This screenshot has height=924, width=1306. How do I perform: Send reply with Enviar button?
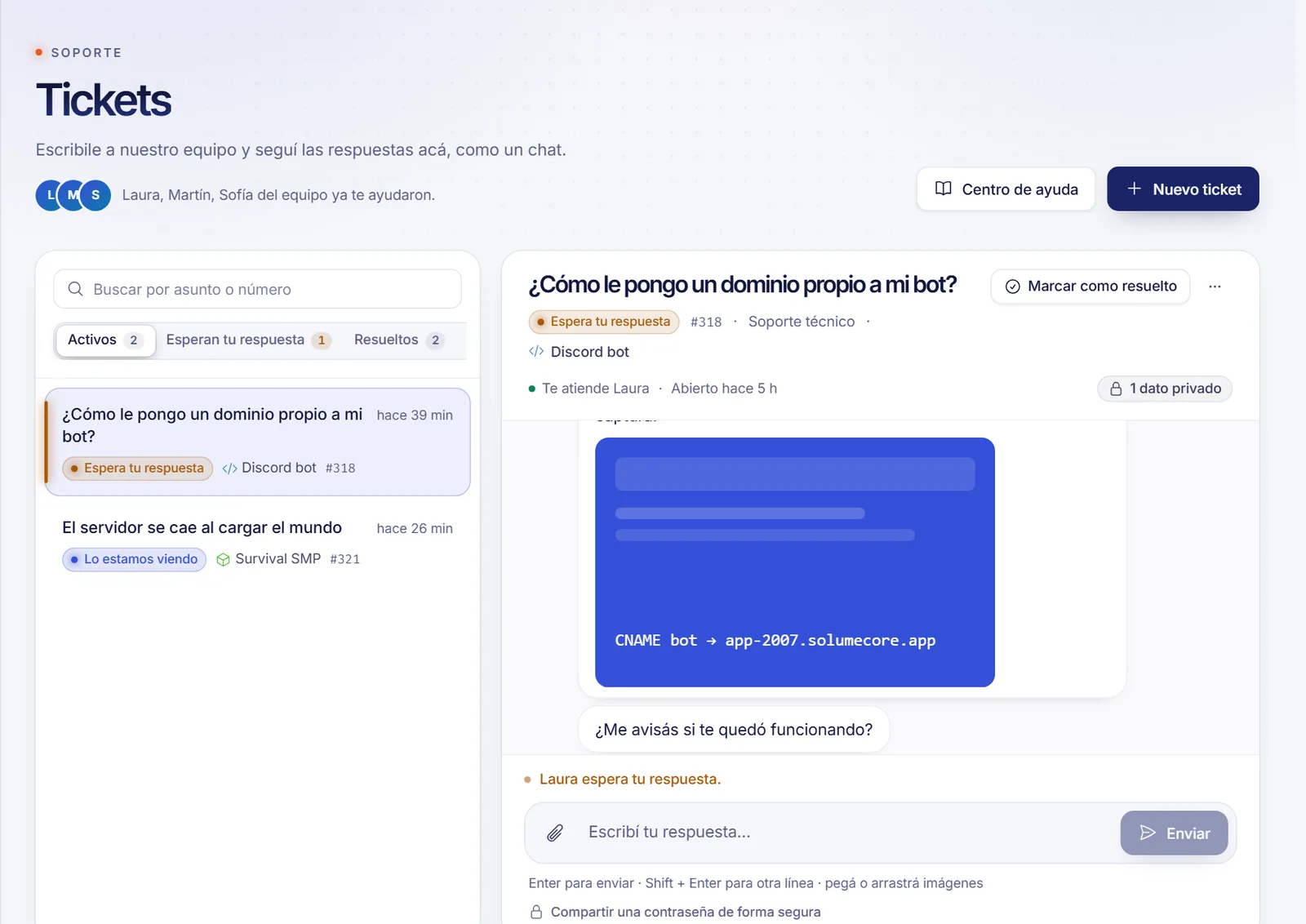coord(1174,833)
